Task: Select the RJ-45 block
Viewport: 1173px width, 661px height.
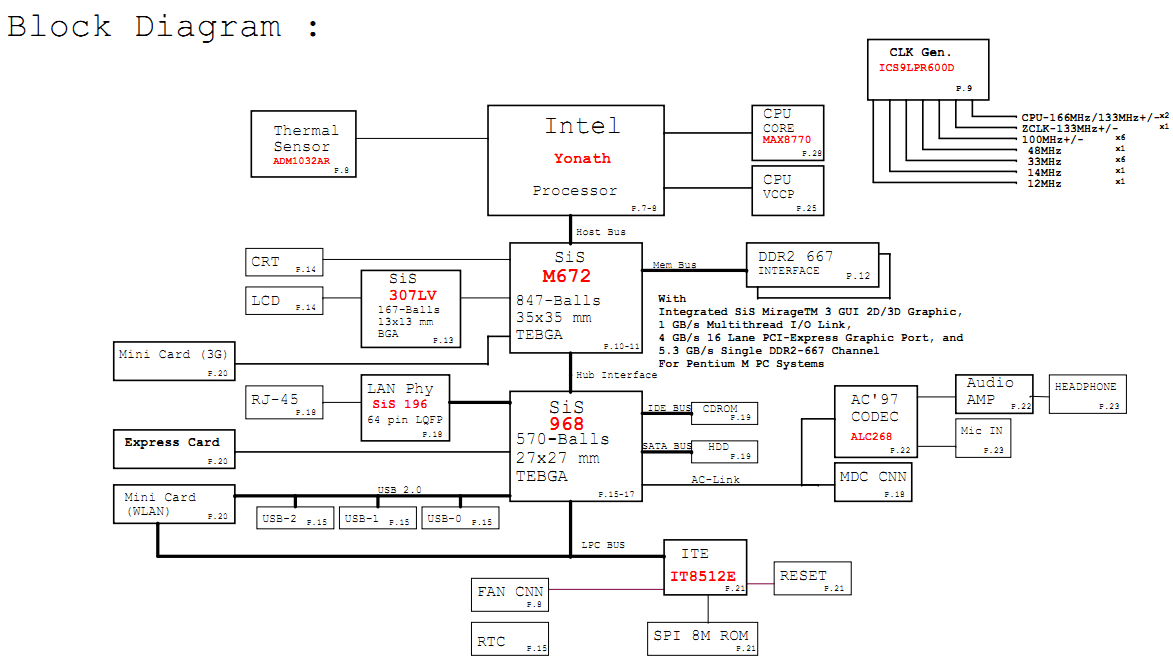Action: tap(284, 402)
